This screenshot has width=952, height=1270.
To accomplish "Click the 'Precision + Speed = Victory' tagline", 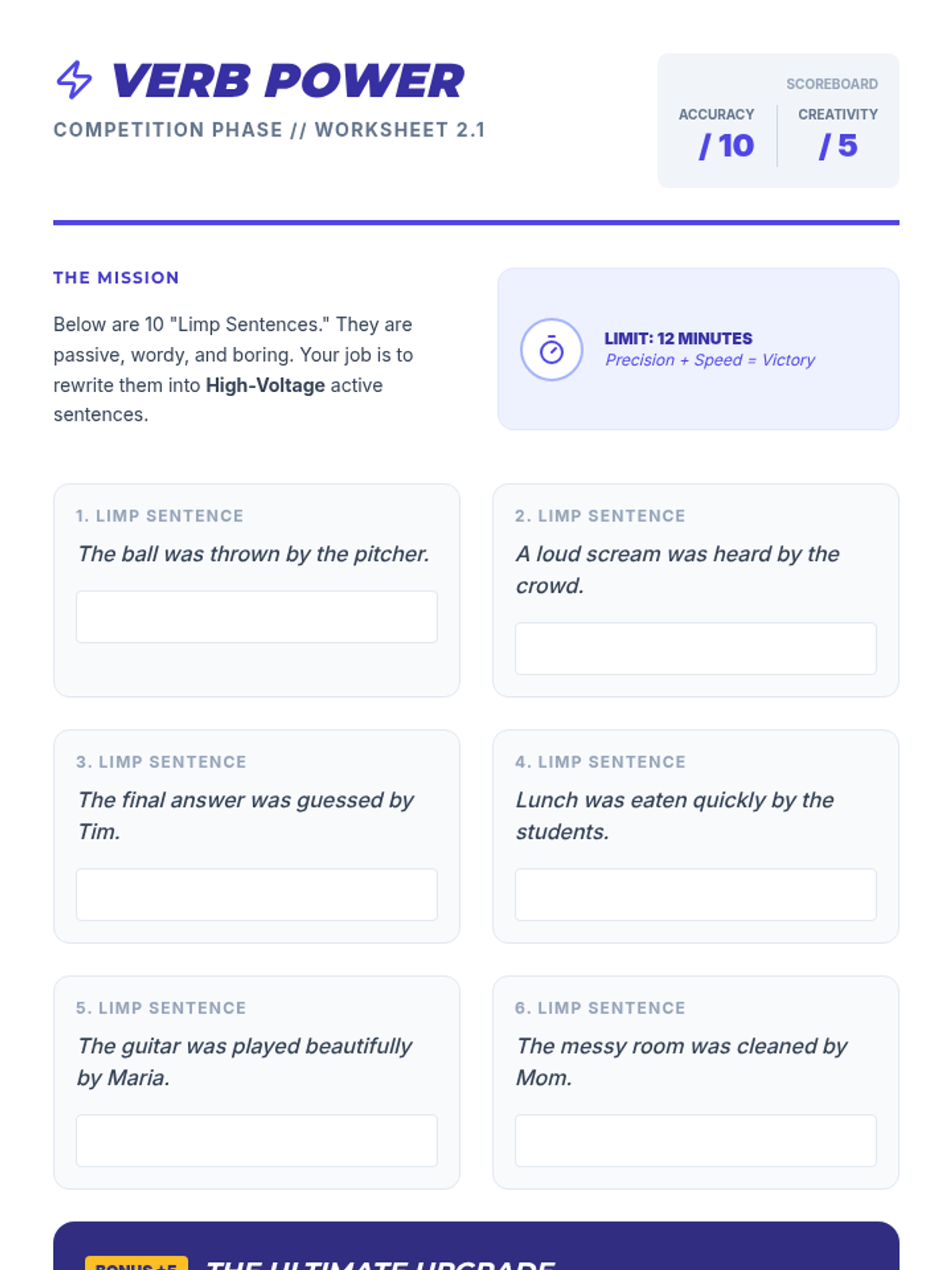I will point(710,360).
